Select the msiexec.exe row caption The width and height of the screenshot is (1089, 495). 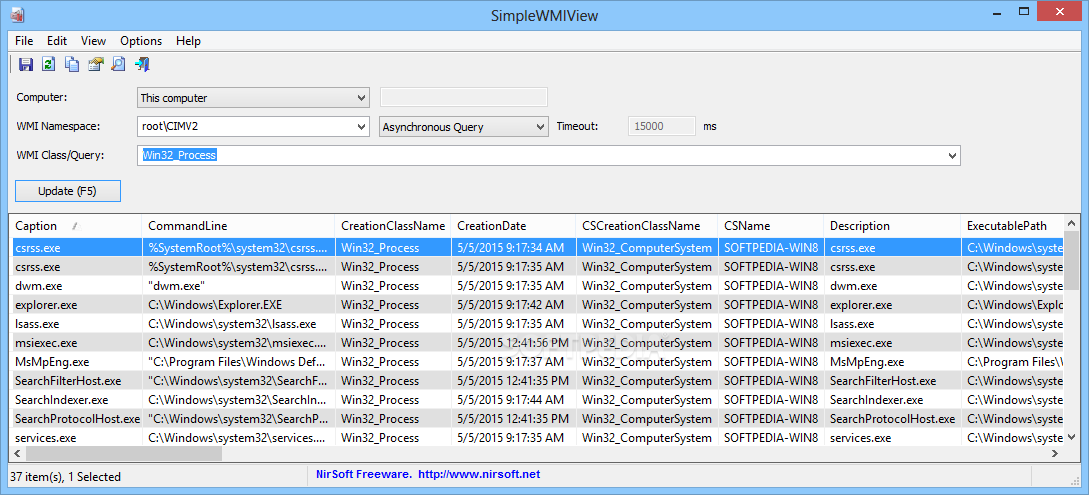pyautogui.click(x=46, y=343)
